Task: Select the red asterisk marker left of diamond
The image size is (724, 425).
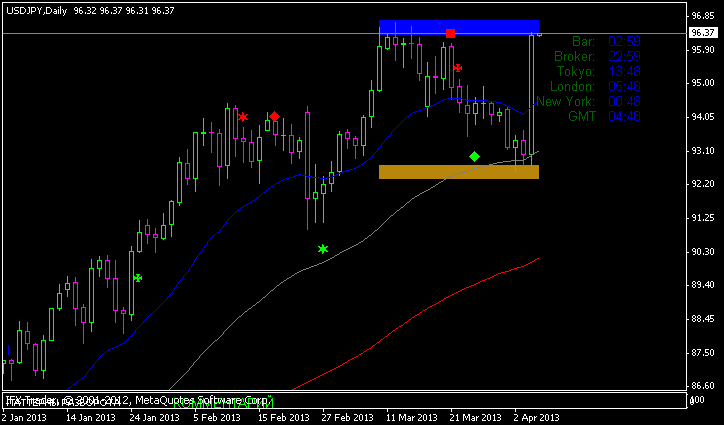Action: 243,117
